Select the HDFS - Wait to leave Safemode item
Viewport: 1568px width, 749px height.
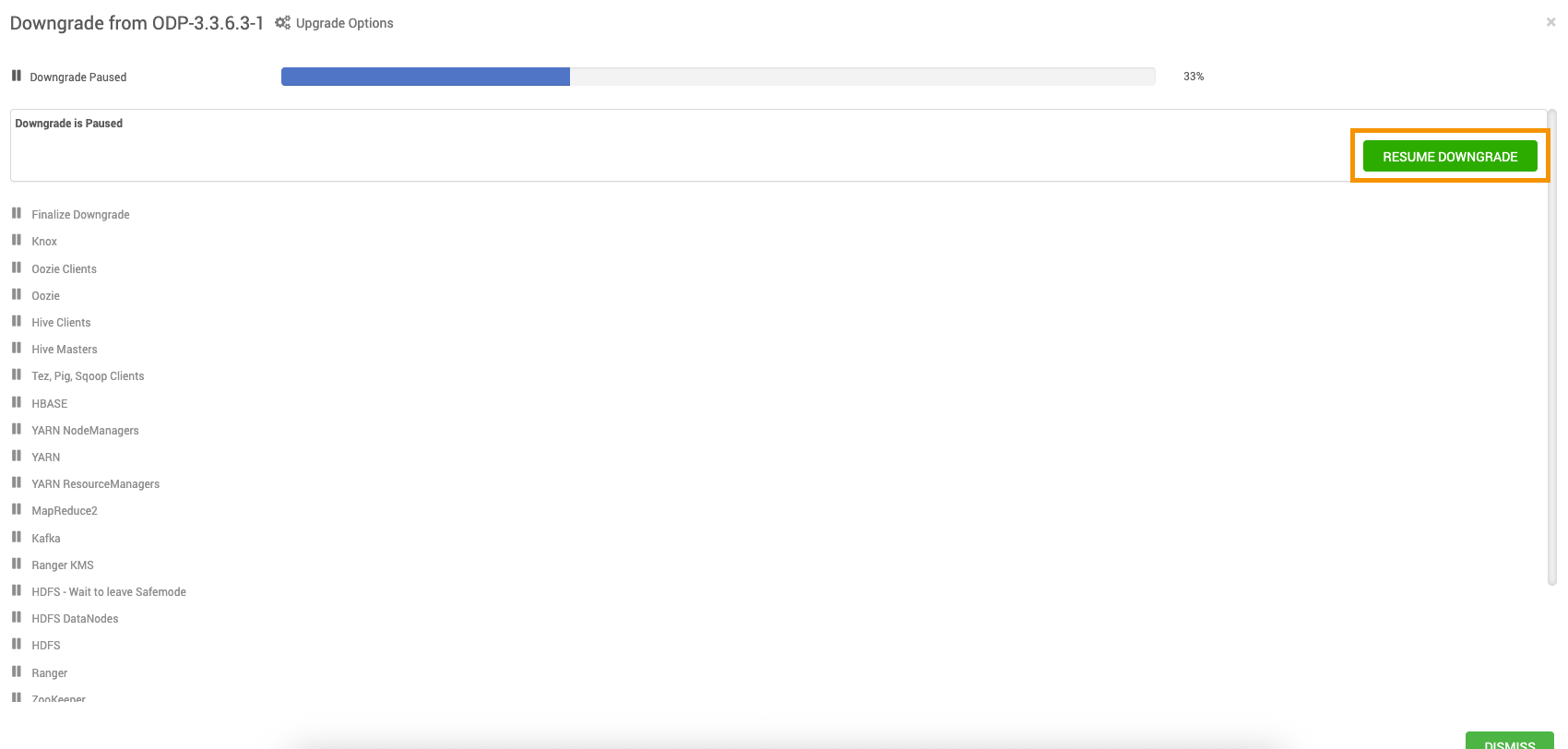click(x=109, y=592)
